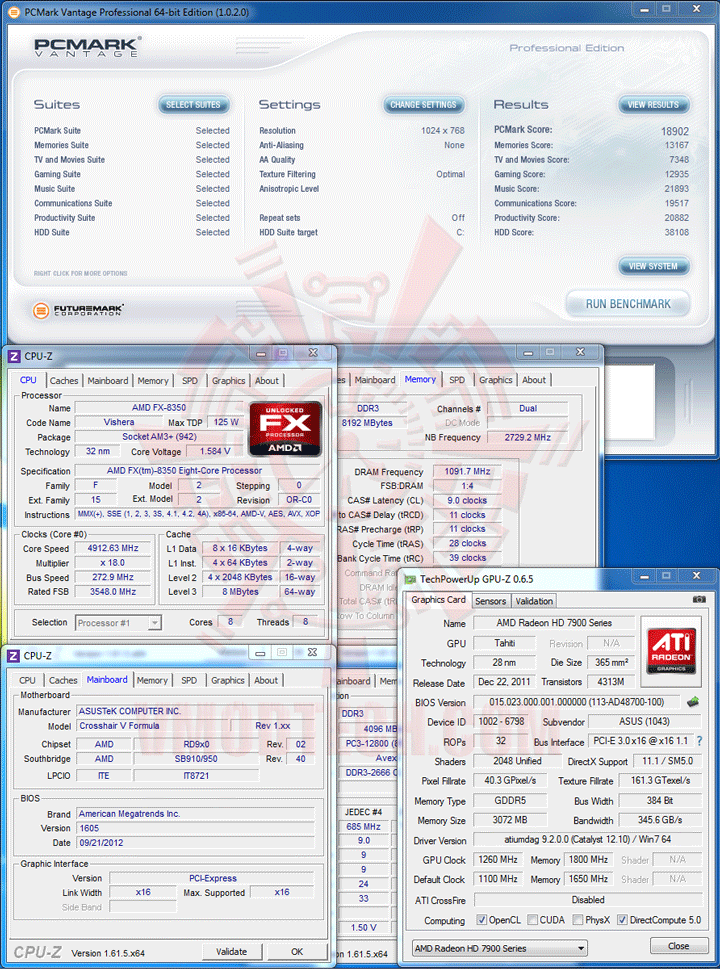Click the PCMark Vantage title bar icon
The width and height of the screenshot is (720, 969).
[x=14, y=12]
